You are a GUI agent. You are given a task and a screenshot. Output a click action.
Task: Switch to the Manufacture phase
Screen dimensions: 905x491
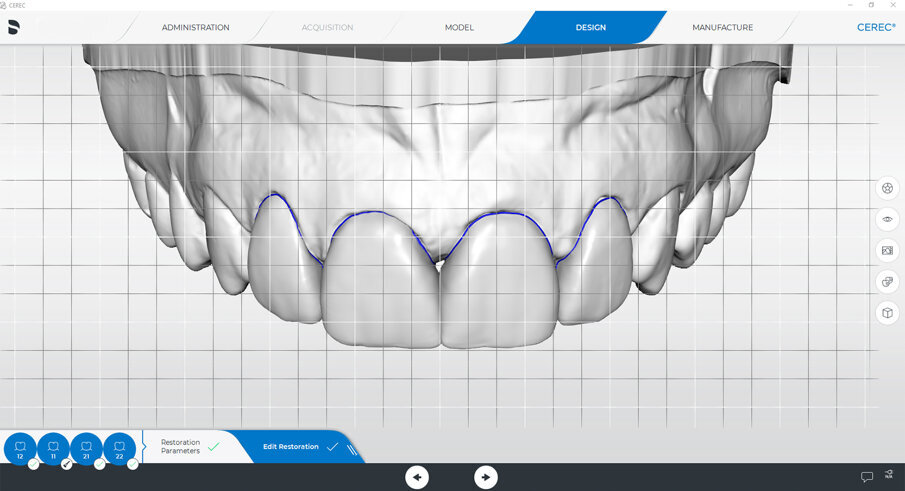[723, 27]
